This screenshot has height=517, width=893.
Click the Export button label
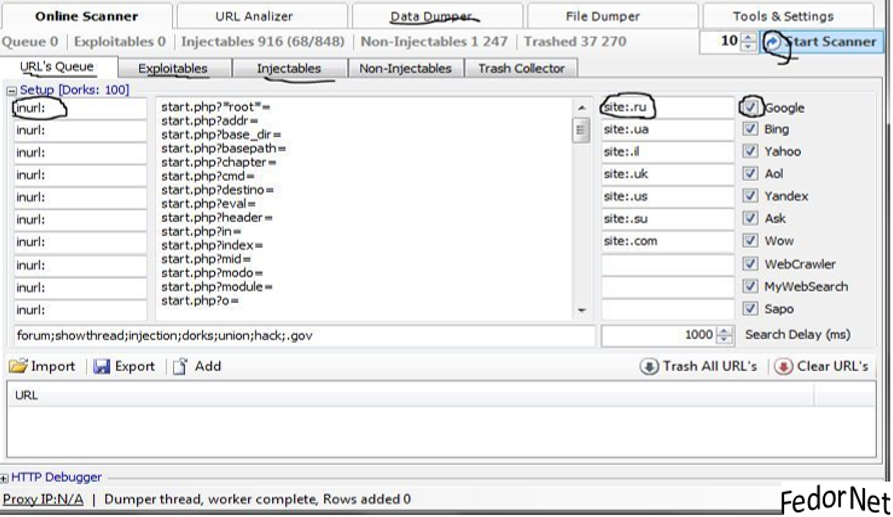point(134,366)
